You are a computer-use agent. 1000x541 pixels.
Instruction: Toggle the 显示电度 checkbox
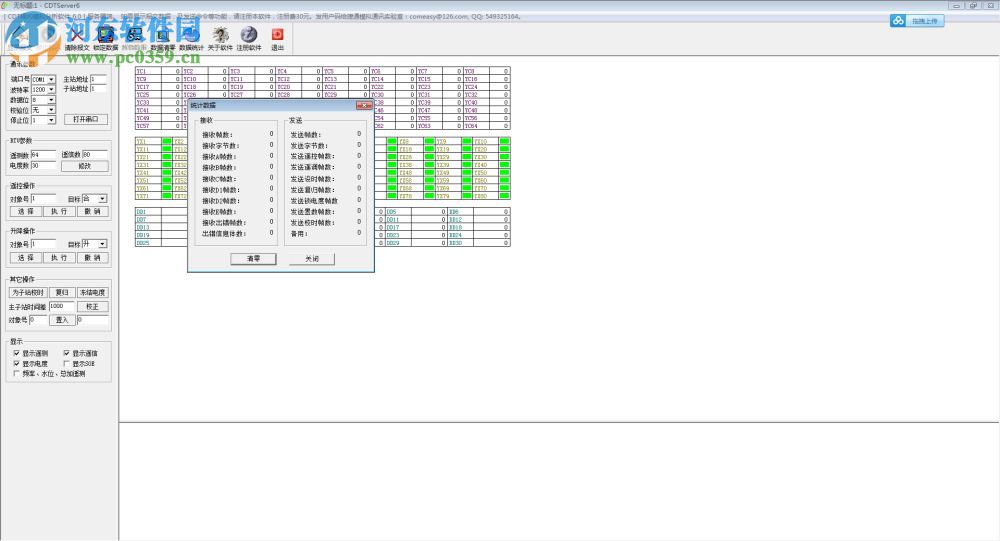17,363
